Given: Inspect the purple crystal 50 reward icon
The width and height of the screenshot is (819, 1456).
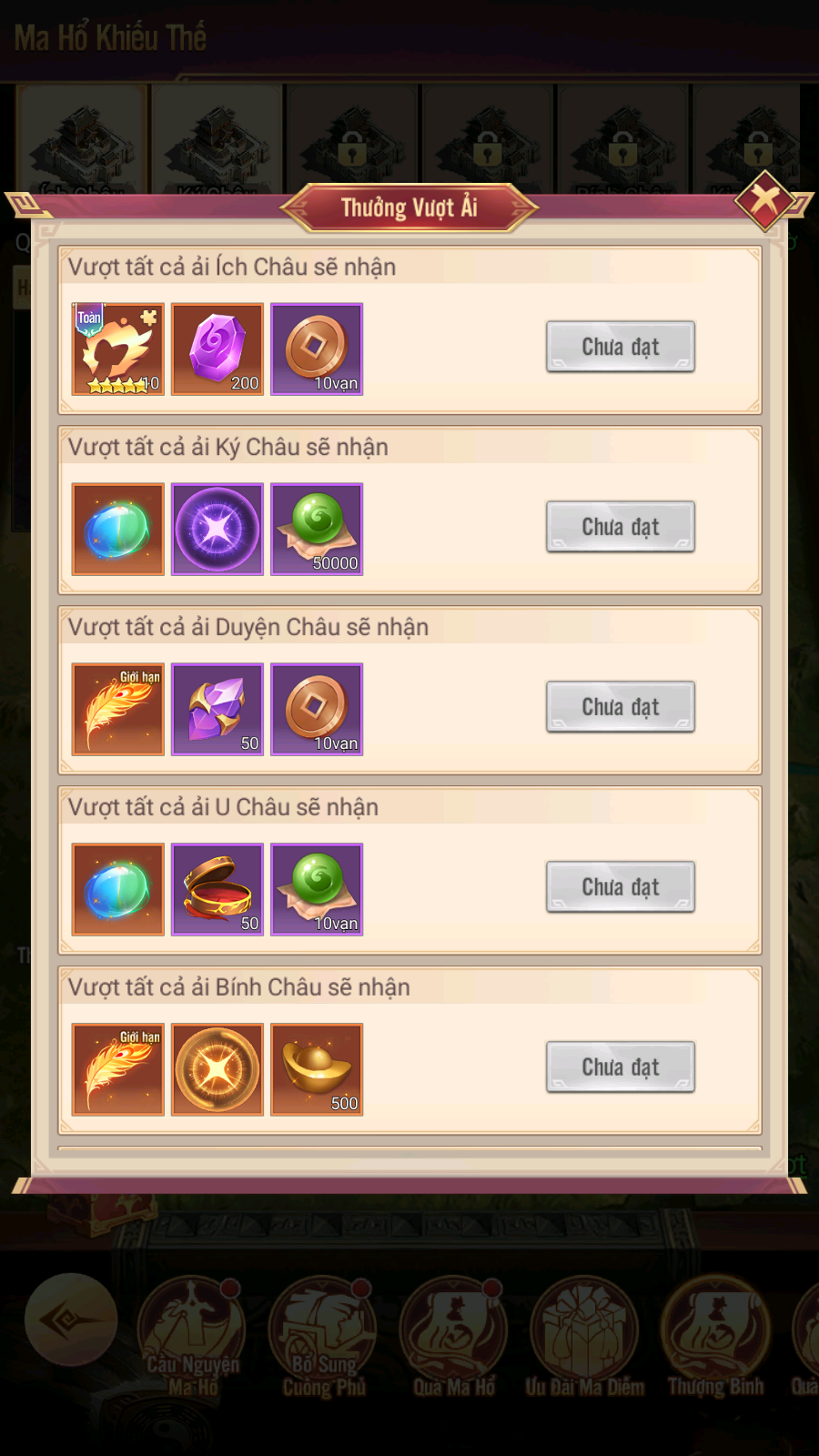Looking at the screenshot, I should tap(217, 709).
